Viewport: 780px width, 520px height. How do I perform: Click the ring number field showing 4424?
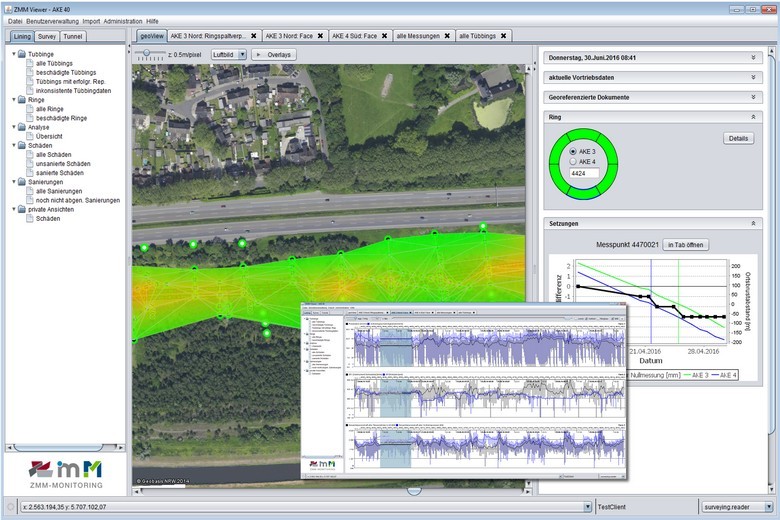[584, 173]
